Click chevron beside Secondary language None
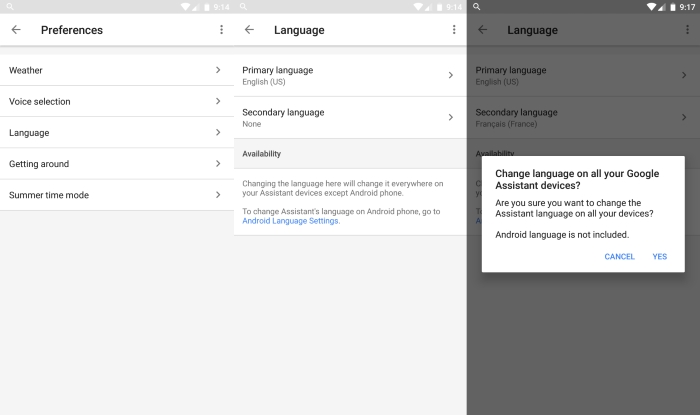Image resolution: width=700 pixels, height=415 pixels. [x=451, y=117]
